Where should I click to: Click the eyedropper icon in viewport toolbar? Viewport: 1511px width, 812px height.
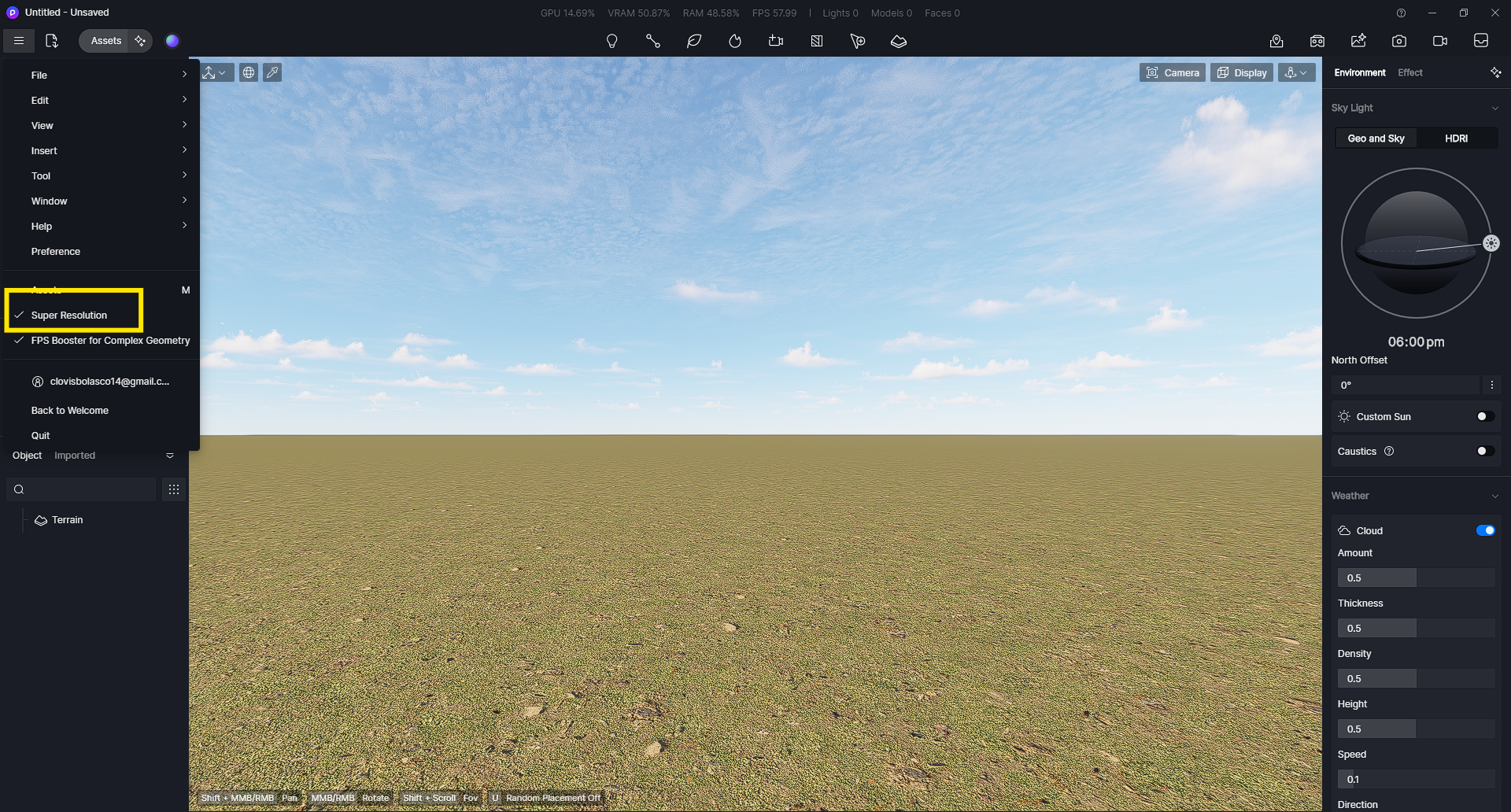[x=272, y=72]
